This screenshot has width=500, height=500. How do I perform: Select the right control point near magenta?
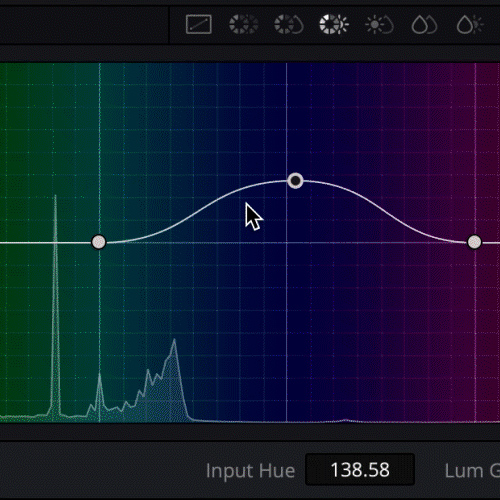pos(475,242)
